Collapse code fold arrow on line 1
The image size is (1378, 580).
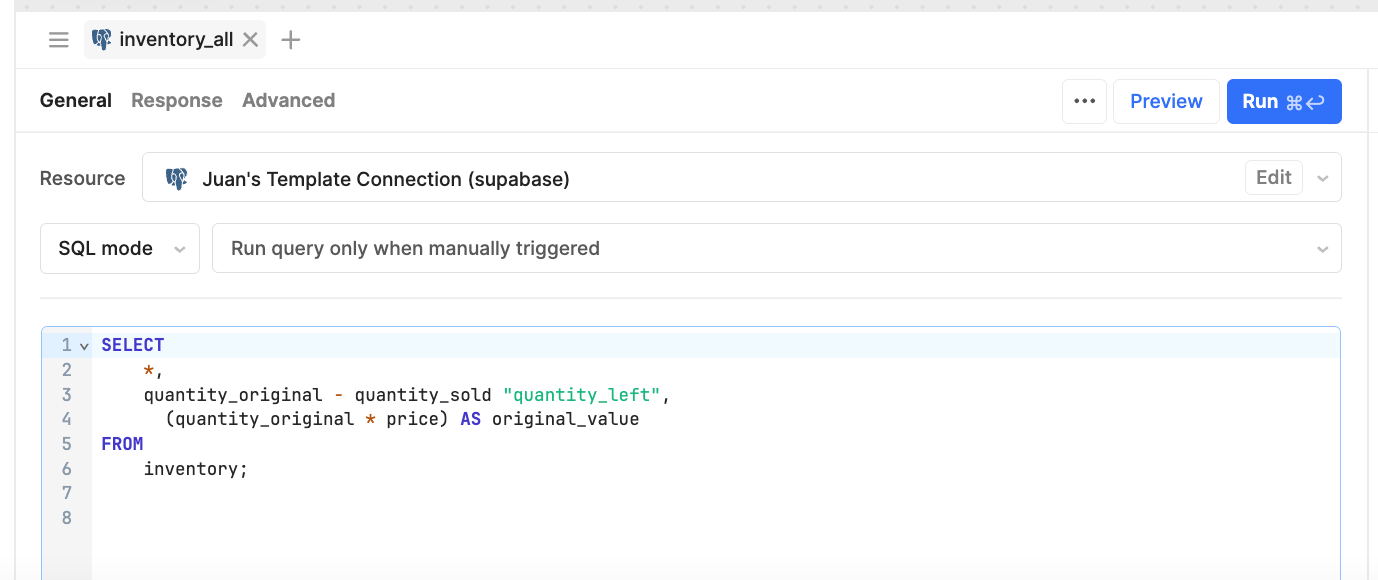click(x=84, y=346)
